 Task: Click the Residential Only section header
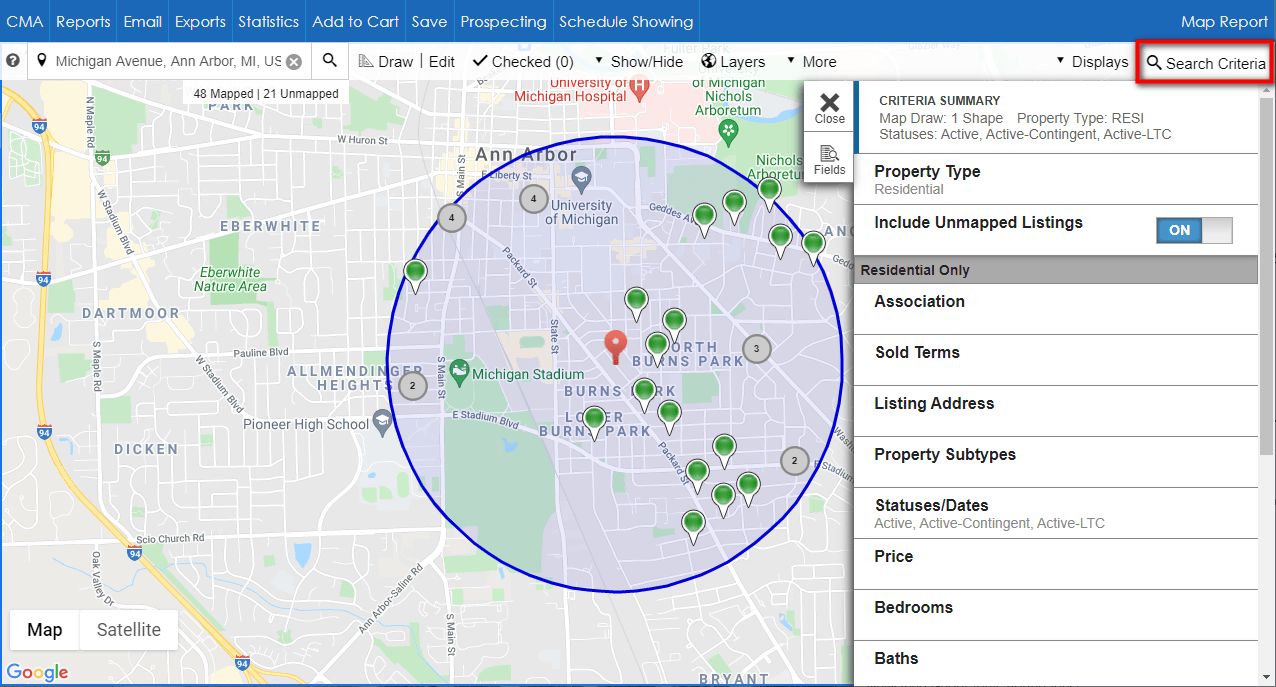point(1055,270)
